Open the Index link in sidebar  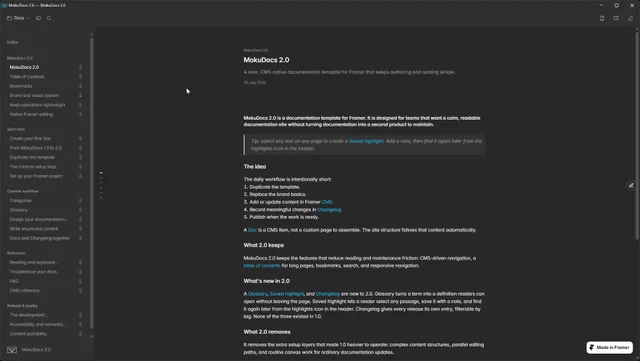(12, 42)
